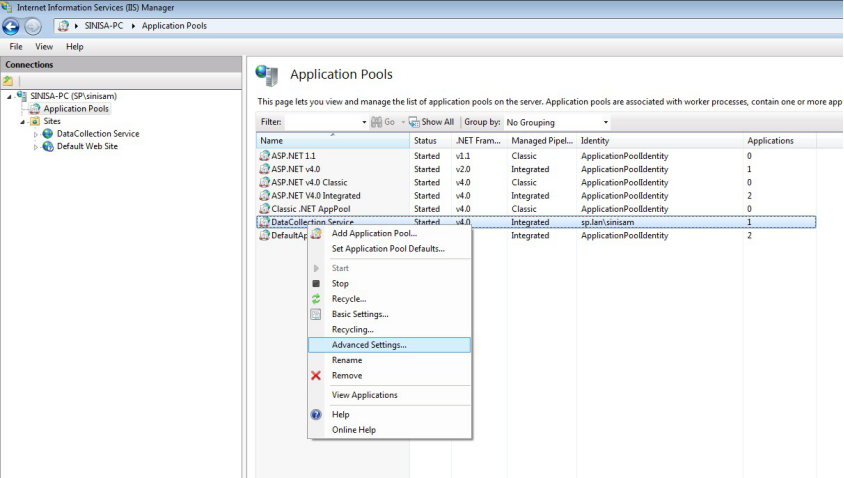Choose View Applications menu entry

point(364,395)
